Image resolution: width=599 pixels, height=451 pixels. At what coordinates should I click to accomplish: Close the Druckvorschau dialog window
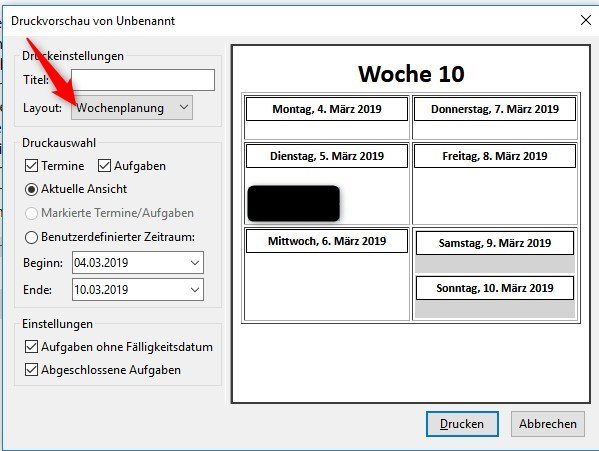point(586,20)
